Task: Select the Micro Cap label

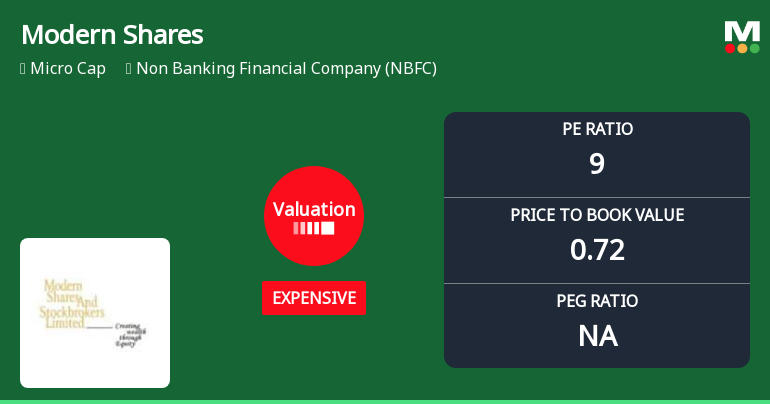Action: pyautogui.click(x=68, y=69)
